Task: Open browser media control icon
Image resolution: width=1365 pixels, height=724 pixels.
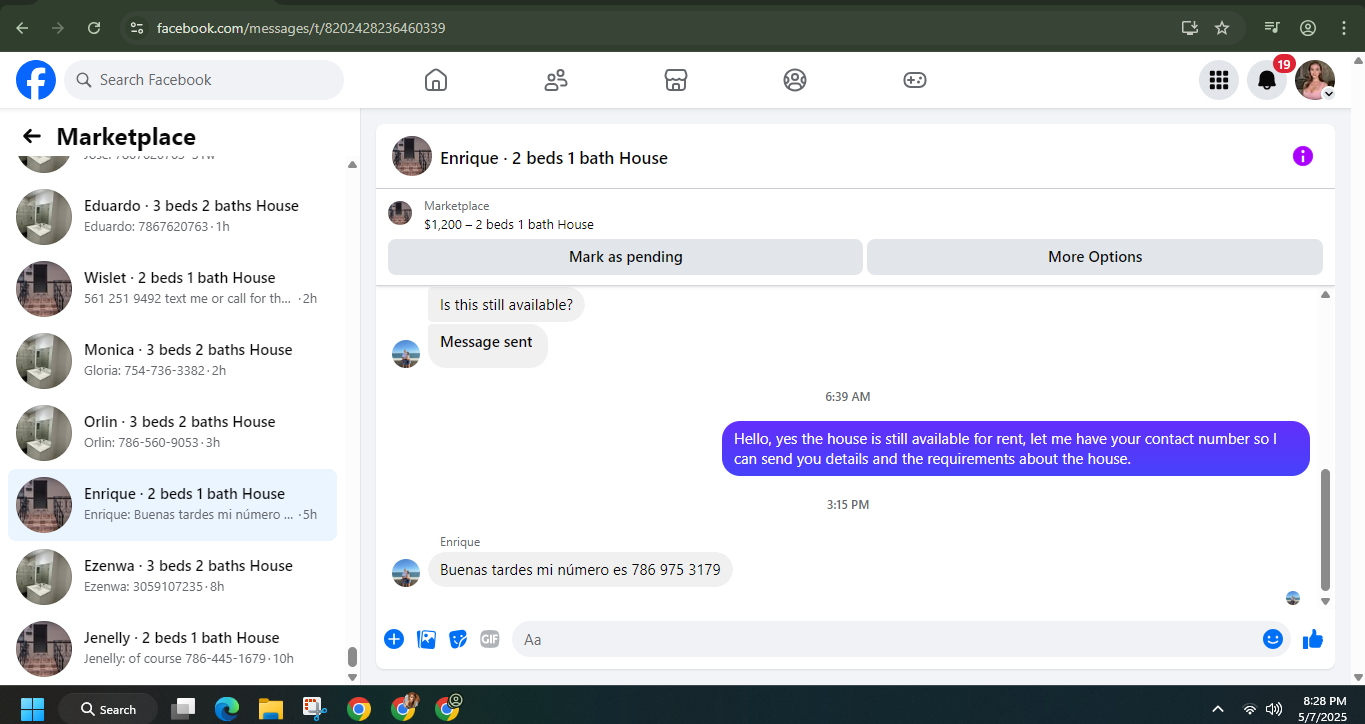Action: [x=1272, y=28]
